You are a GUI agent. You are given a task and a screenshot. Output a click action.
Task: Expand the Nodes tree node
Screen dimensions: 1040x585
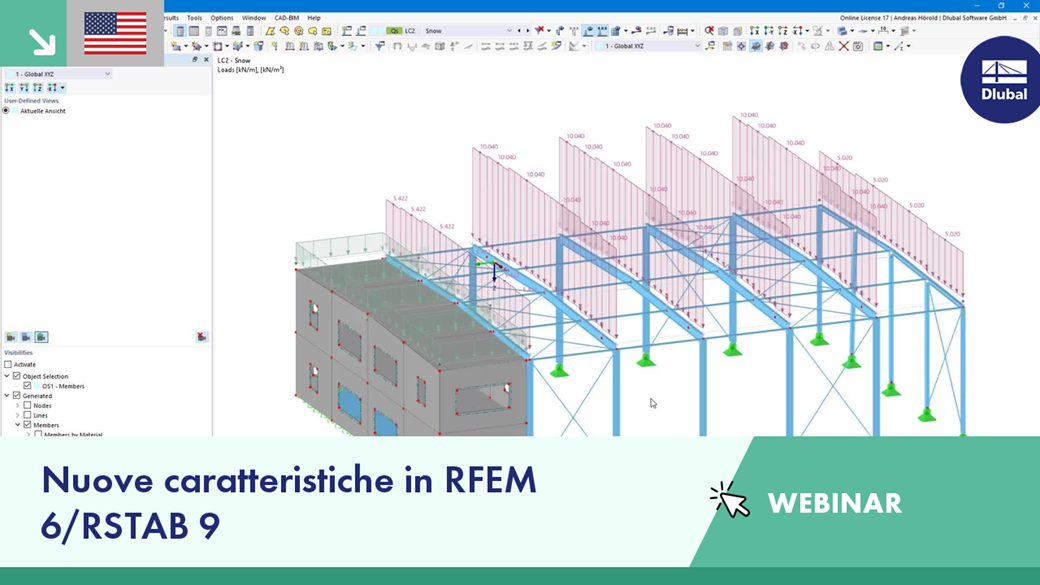pyautogui.click(x=18, y=405)
